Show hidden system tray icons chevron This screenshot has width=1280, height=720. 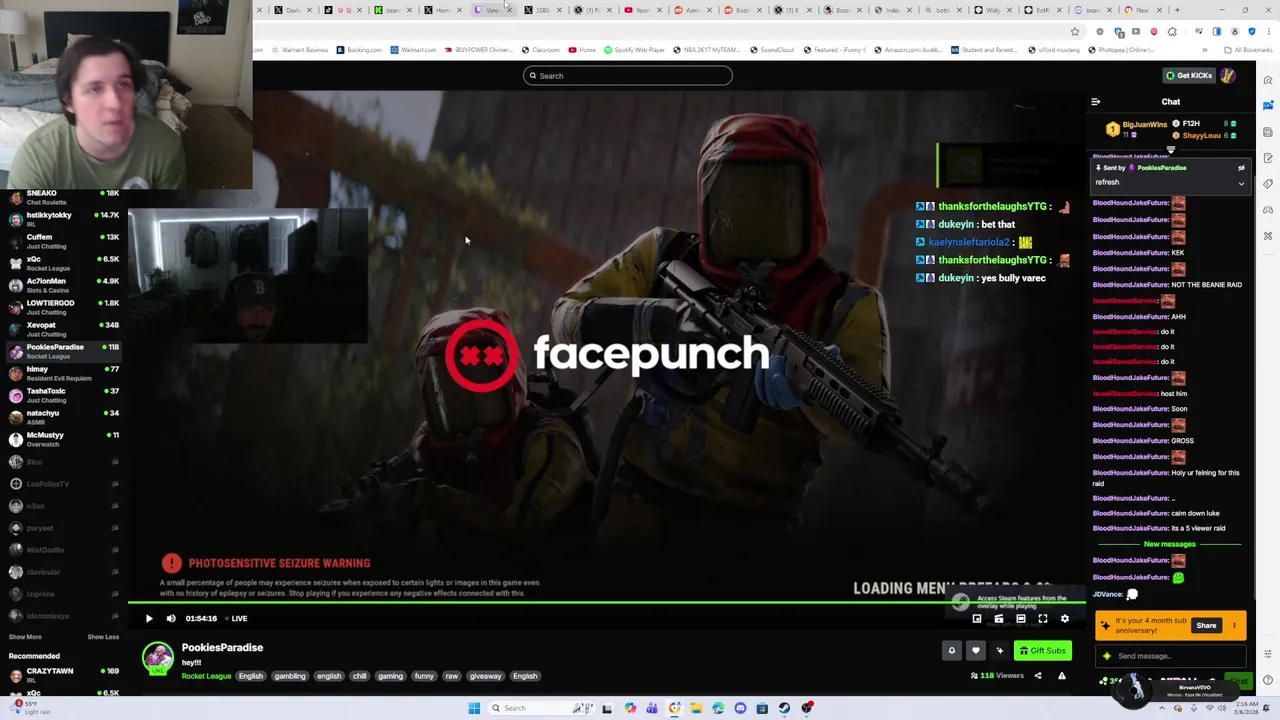coord(1162,708)
